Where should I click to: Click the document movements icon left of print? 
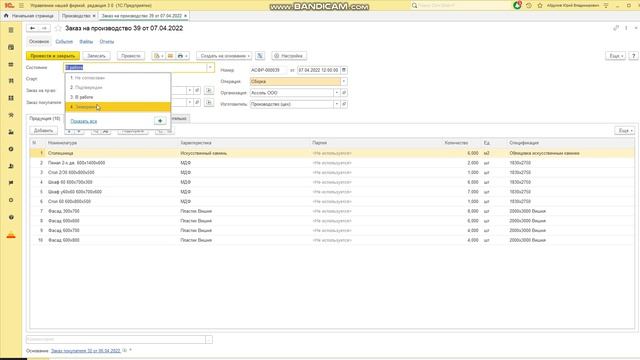(171, 56)
